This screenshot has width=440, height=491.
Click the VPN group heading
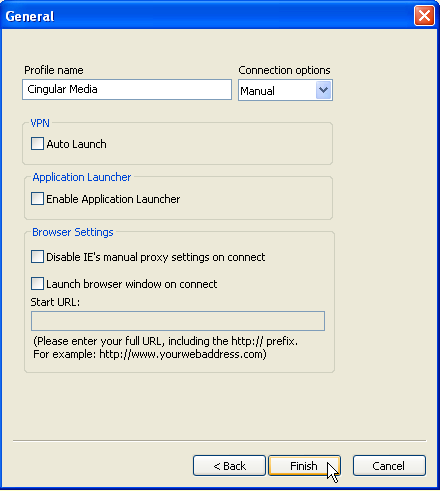click(40, 123)
